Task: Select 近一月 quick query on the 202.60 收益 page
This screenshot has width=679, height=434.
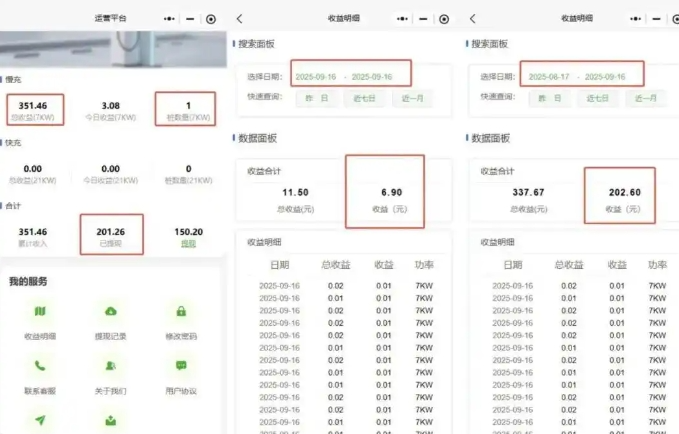Action: pyautogui.click(x=641, y=98)
